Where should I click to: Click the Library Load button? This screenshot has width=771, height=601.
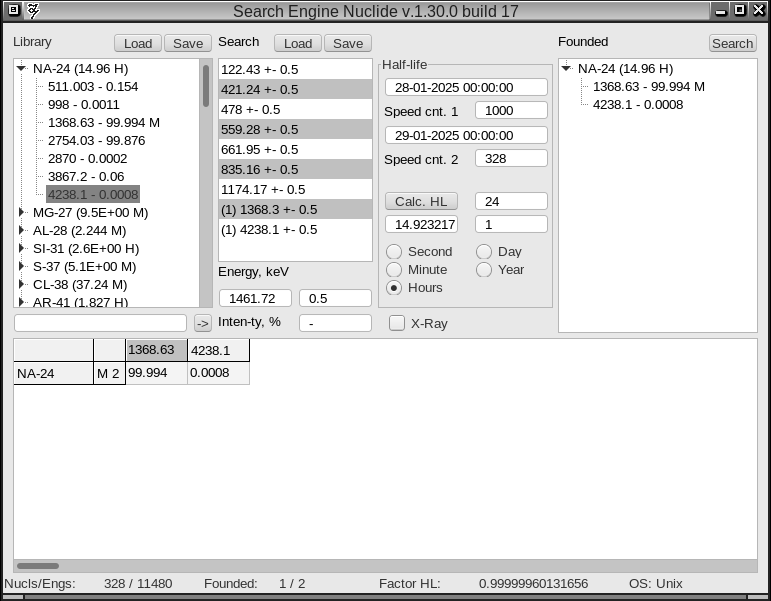(x=137, y=43)
